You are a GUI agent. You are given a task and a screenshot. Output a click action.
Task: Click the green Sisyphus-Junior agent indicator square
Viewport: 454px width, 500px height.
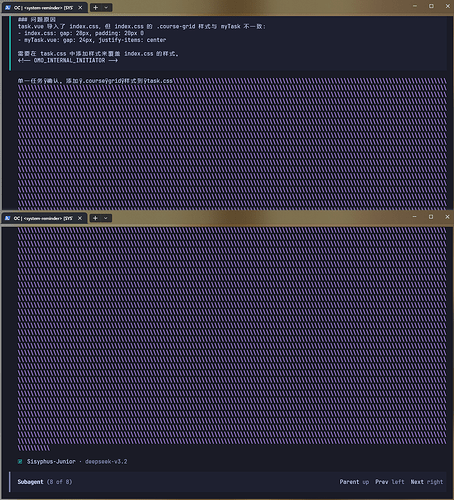[x=20, y=462]
